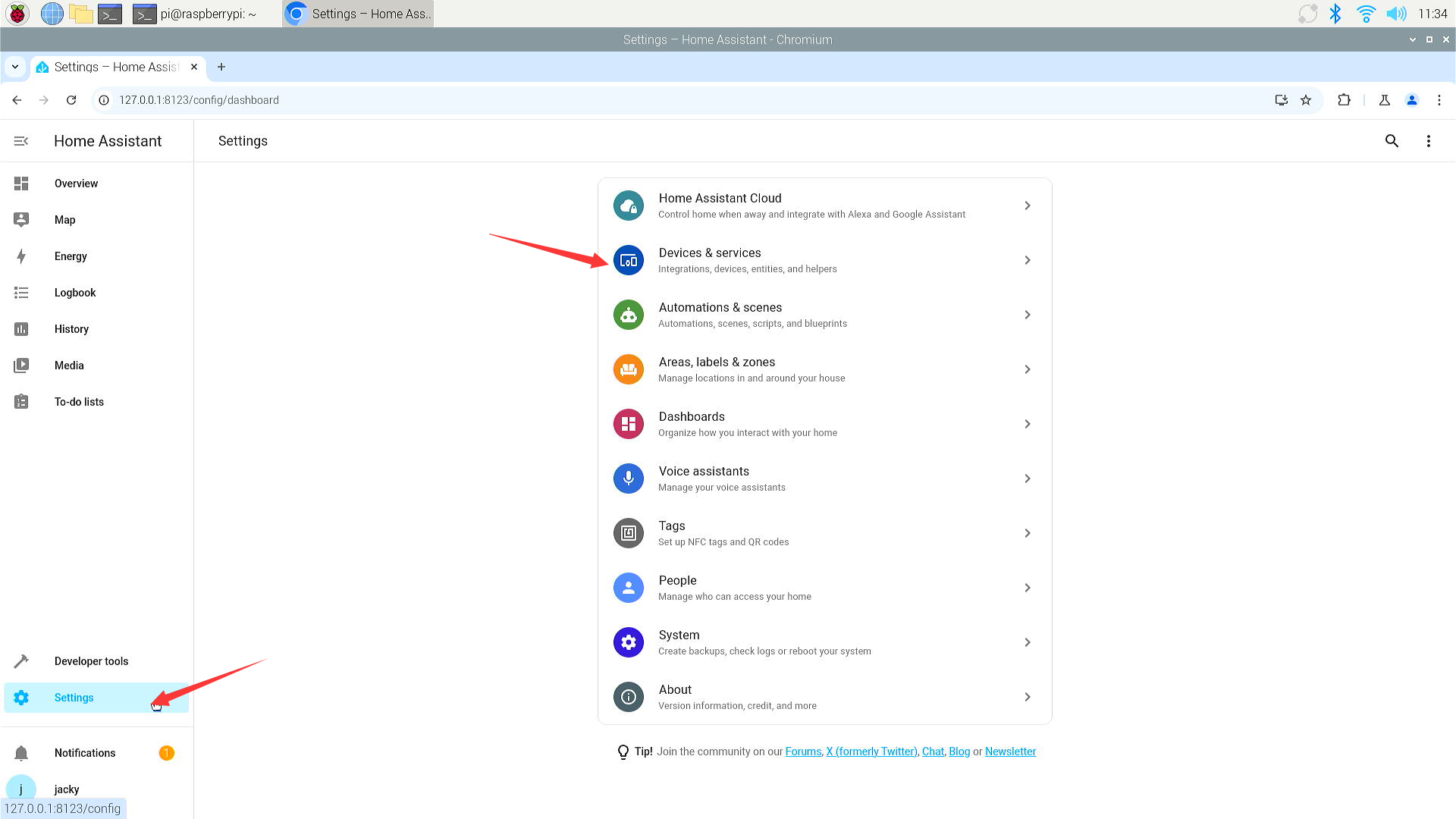This screenshot has width=1456, height=819.
Task: Click the About info icon
Action: pyautogui.click(x=628, y=697)
